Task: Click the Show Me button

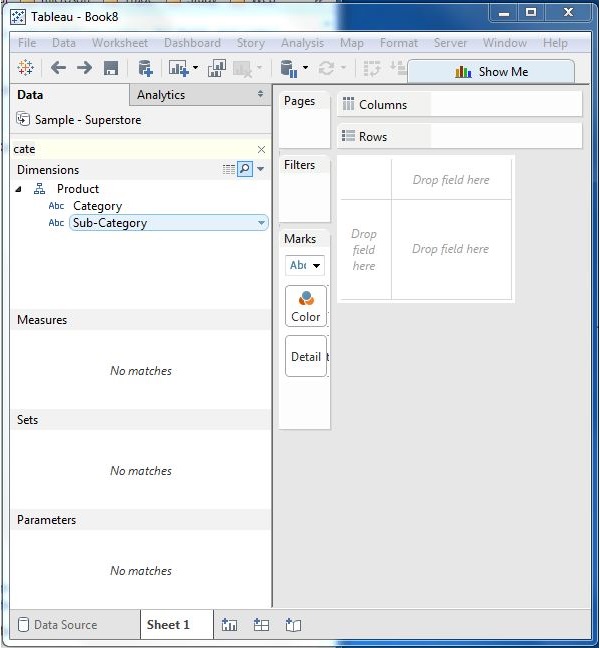Action: [x=491, y=72]
